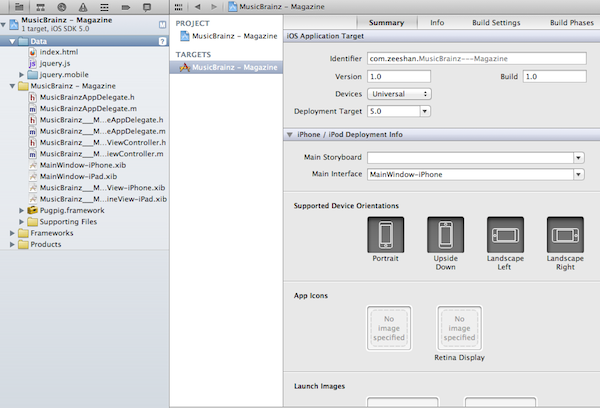This screenshot has height=408, width=600.
Task: Select MusicBrainz__M...eAppDelegate.m file
Action: coord(103,131)
